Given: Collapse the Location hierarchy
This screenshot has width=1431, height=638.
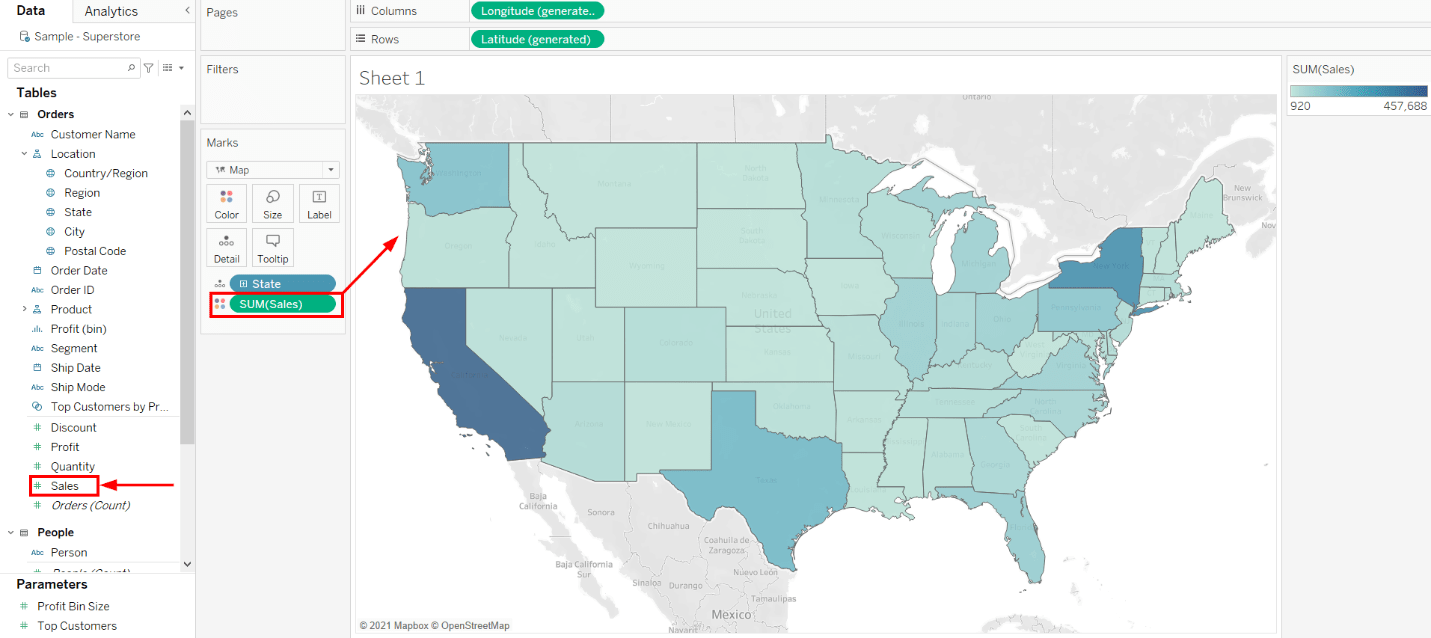Looking at the screenshot, I should (x=24, y=154).
